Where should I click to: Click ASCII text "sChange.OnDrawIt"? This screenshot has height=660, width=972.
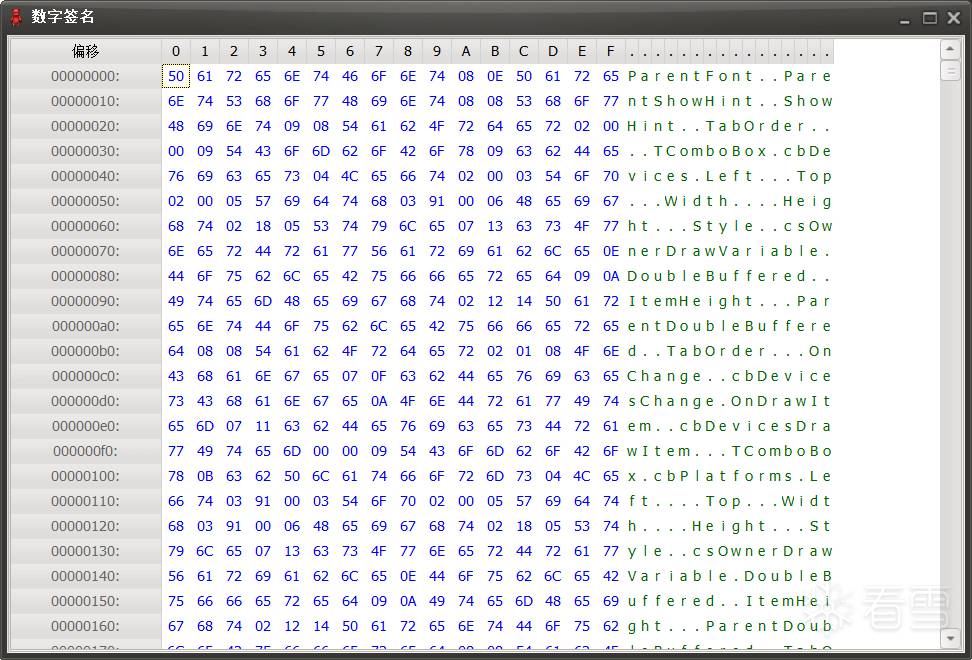(729, 401)
